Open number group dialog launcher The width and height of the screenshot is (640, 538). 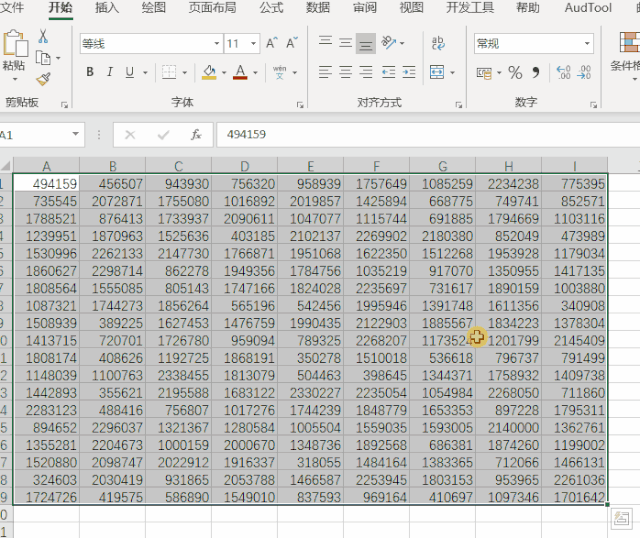click(593, 105)
